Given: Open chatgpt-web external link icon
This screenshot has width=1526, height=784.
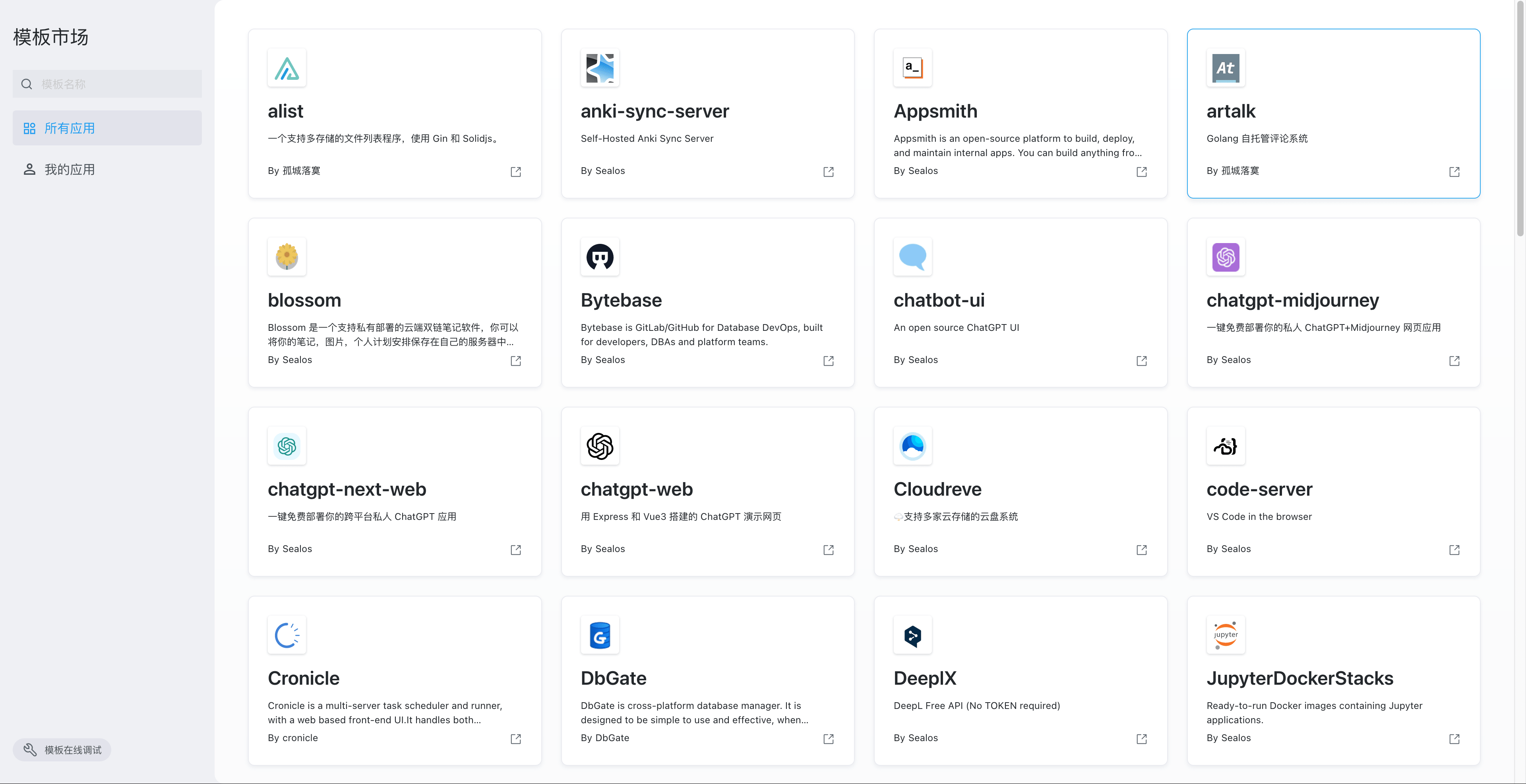Looking at the screenshot, I should [828, 550].
